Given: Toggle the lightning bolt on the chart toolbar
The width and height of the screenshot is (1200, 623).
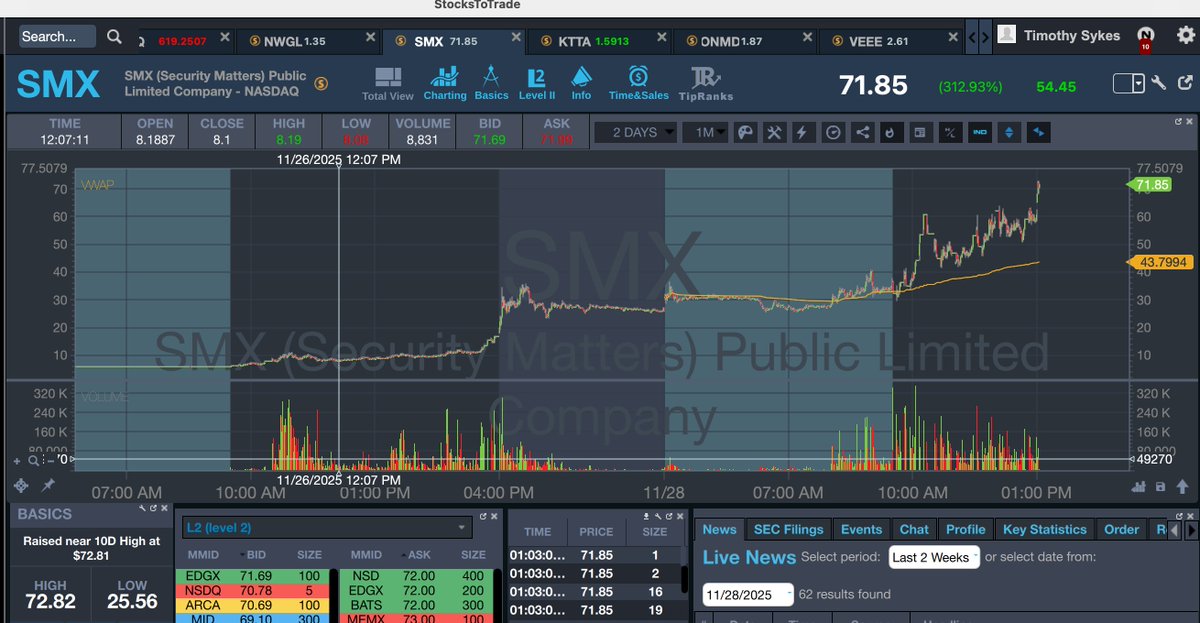Looking at the screenshot, I should pyautogui.click(x=801, y=132).
